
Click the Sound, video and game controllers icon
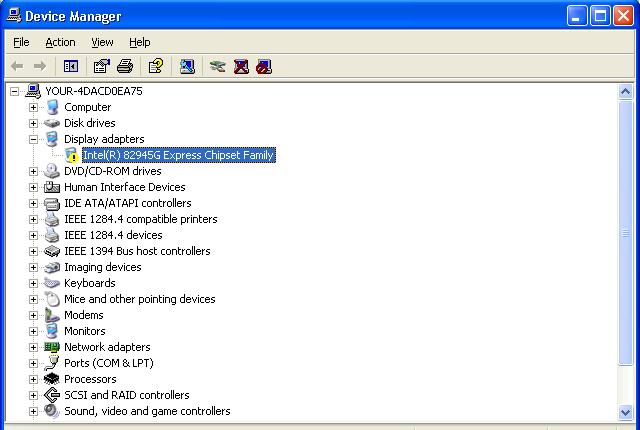(x=52, y=411)
